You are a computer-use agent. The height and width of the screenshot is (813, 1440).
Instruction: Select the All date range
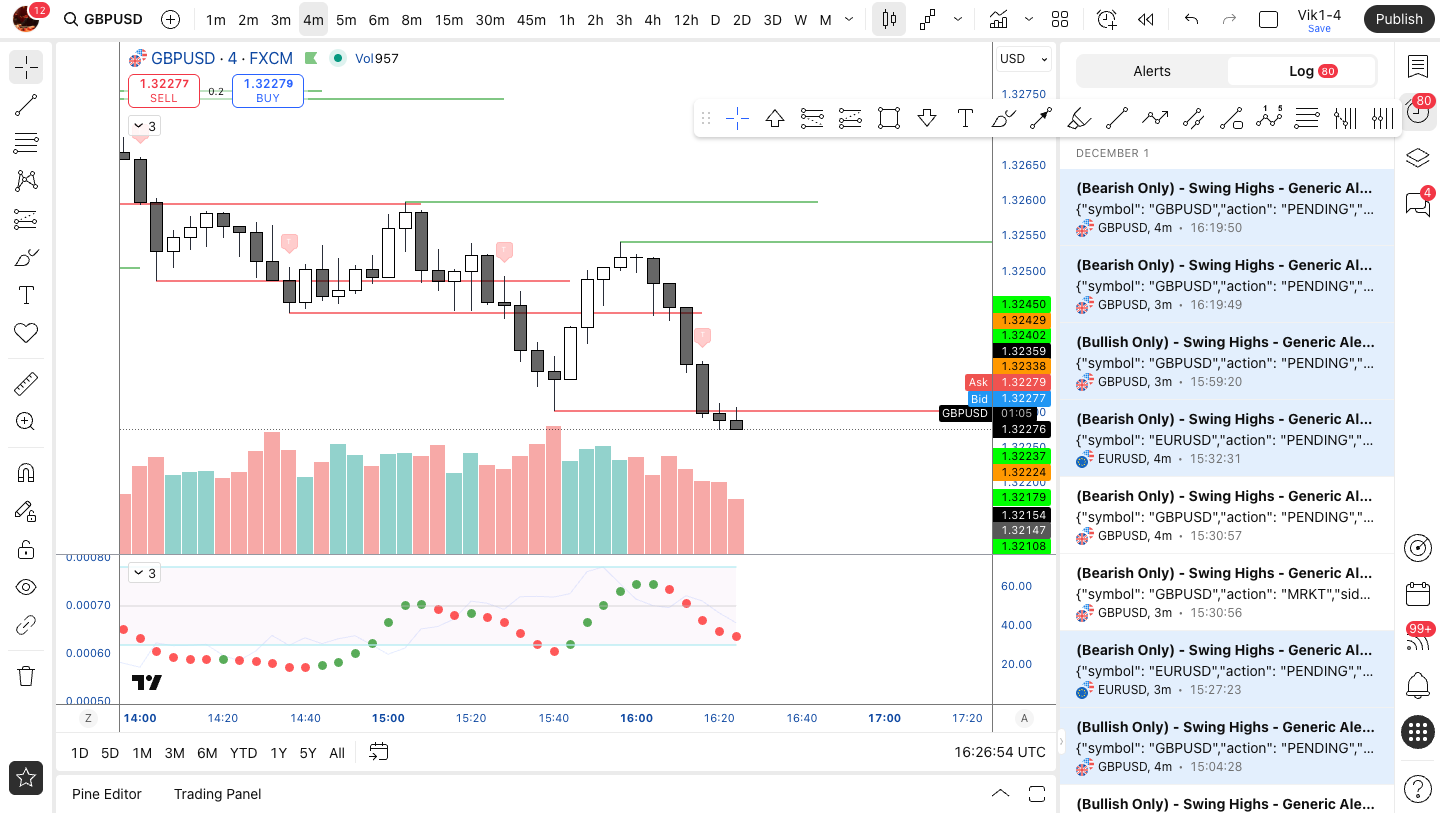click(x=337, y=753)
